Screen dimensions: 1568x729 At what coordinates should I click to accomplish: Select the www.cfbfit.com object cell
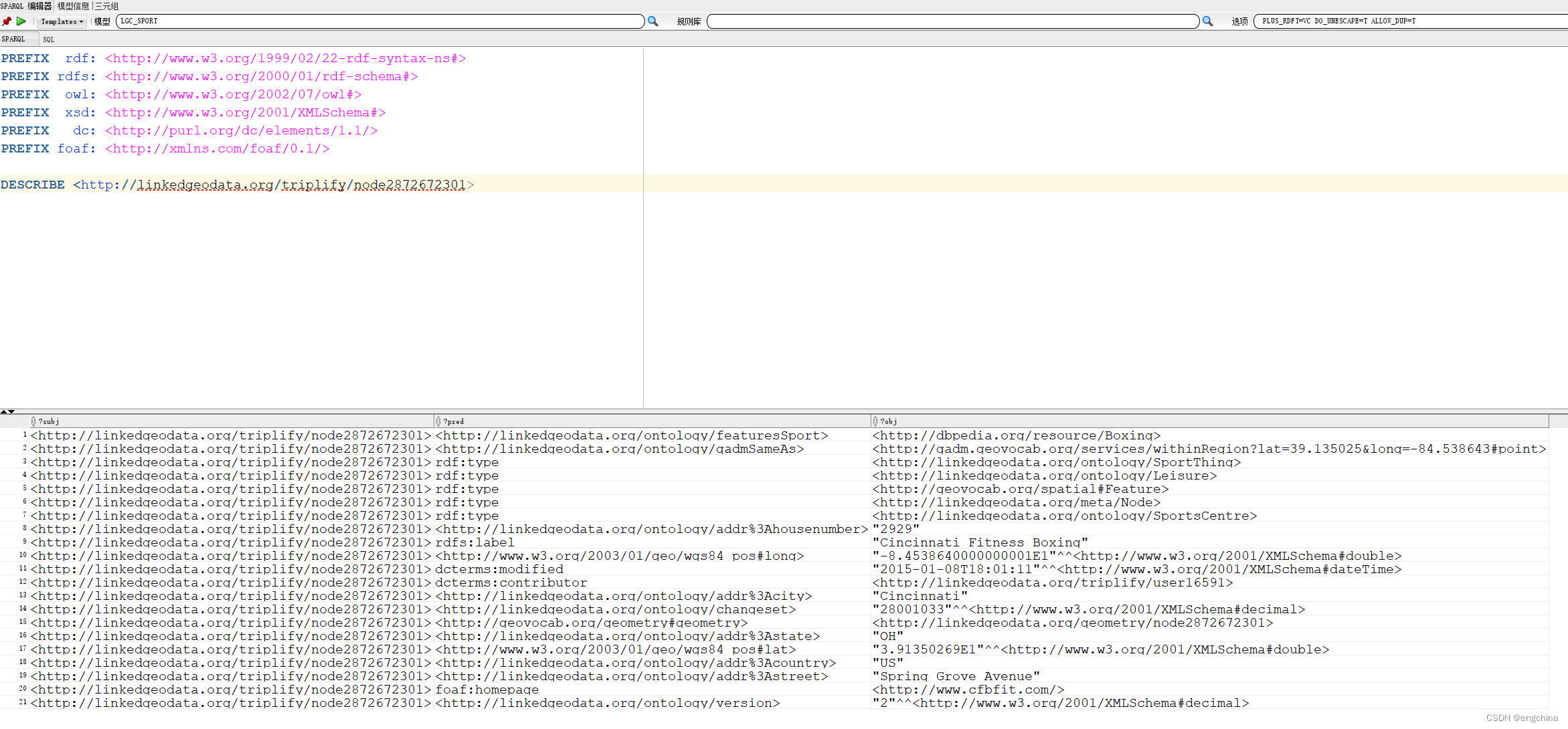pyautogui.click(x=1210, y=690)
